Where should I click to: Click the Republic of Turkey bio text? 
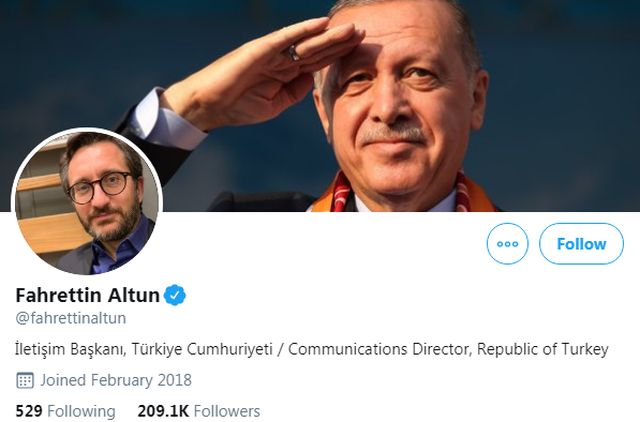coord(542,349)
